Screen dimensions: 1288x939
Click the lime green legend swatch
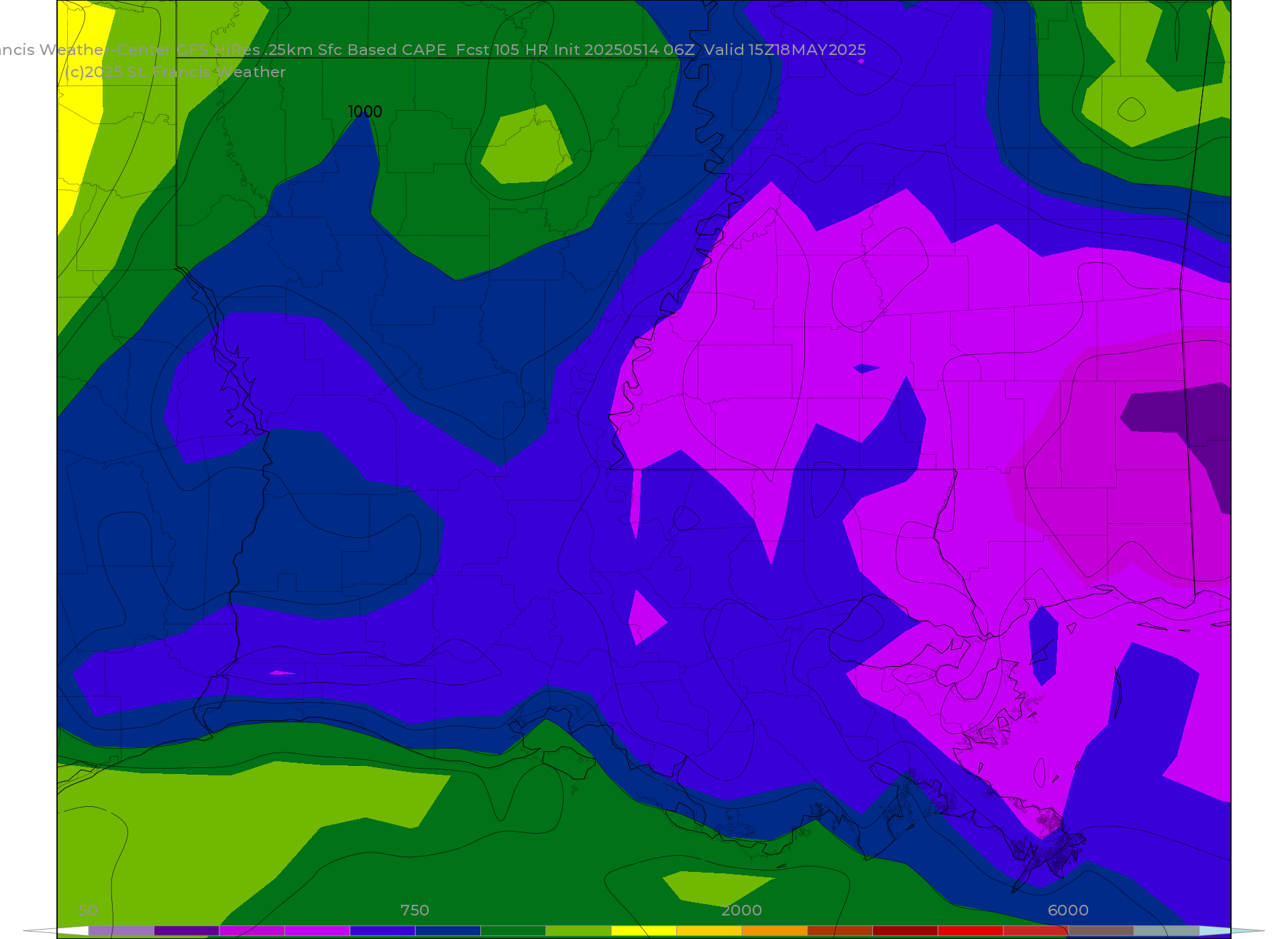(x=579, y=931)
